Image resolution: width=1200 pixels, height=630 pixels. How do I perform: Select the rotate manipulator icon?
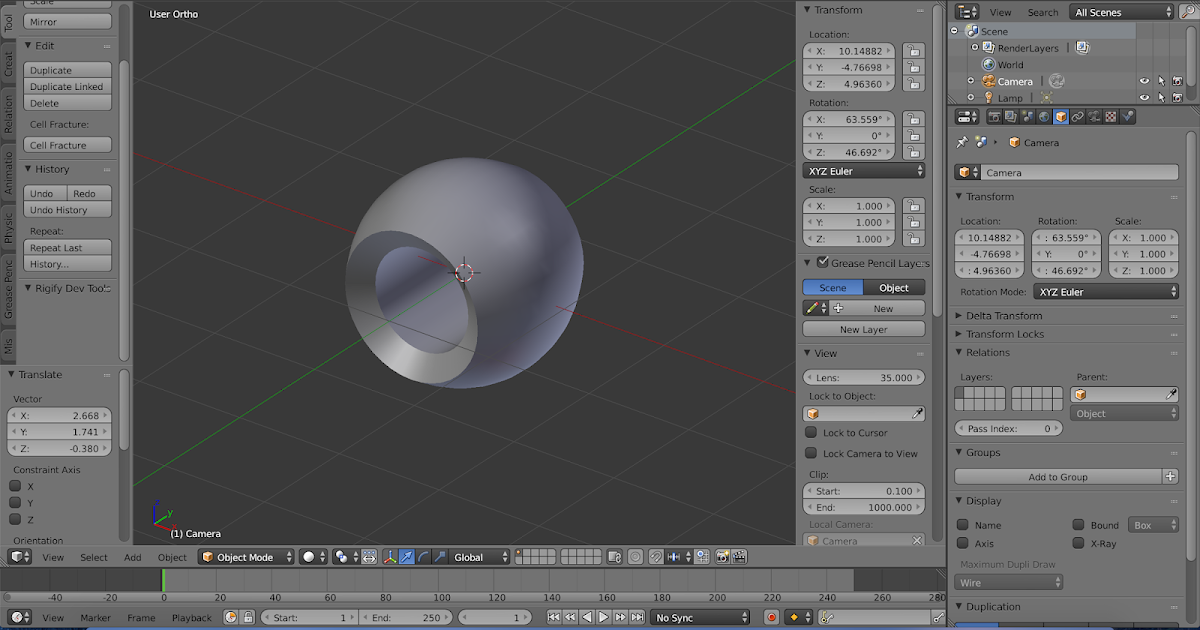[x=423, y=557]
